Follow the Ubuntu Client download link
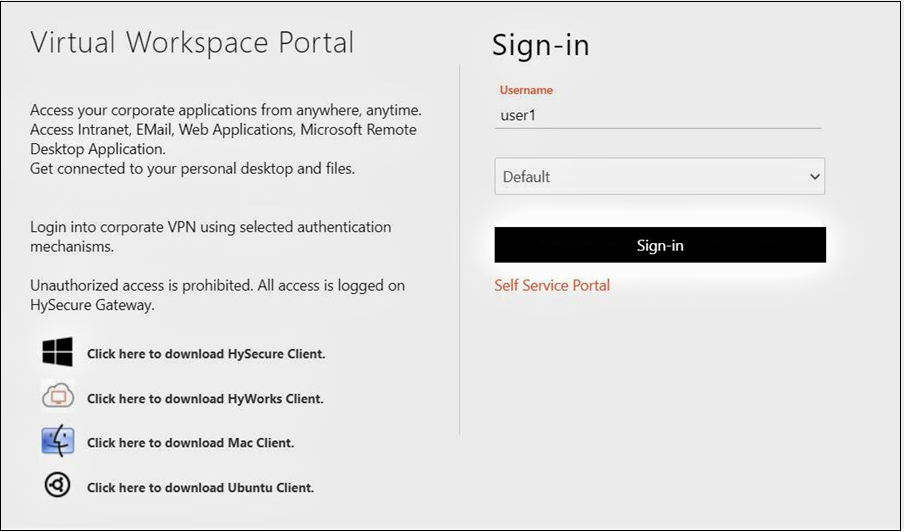The height and width of the screenshot is (532, 904). click(x=200, y=488)
